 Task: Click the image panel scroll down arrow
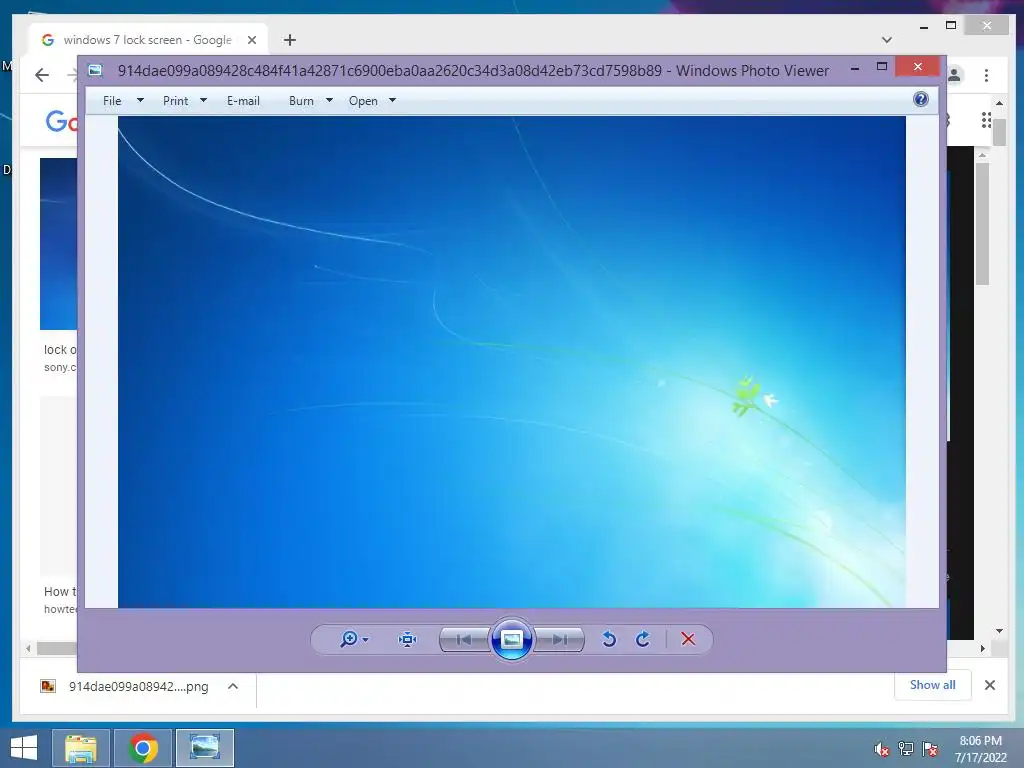pos(999,631)
